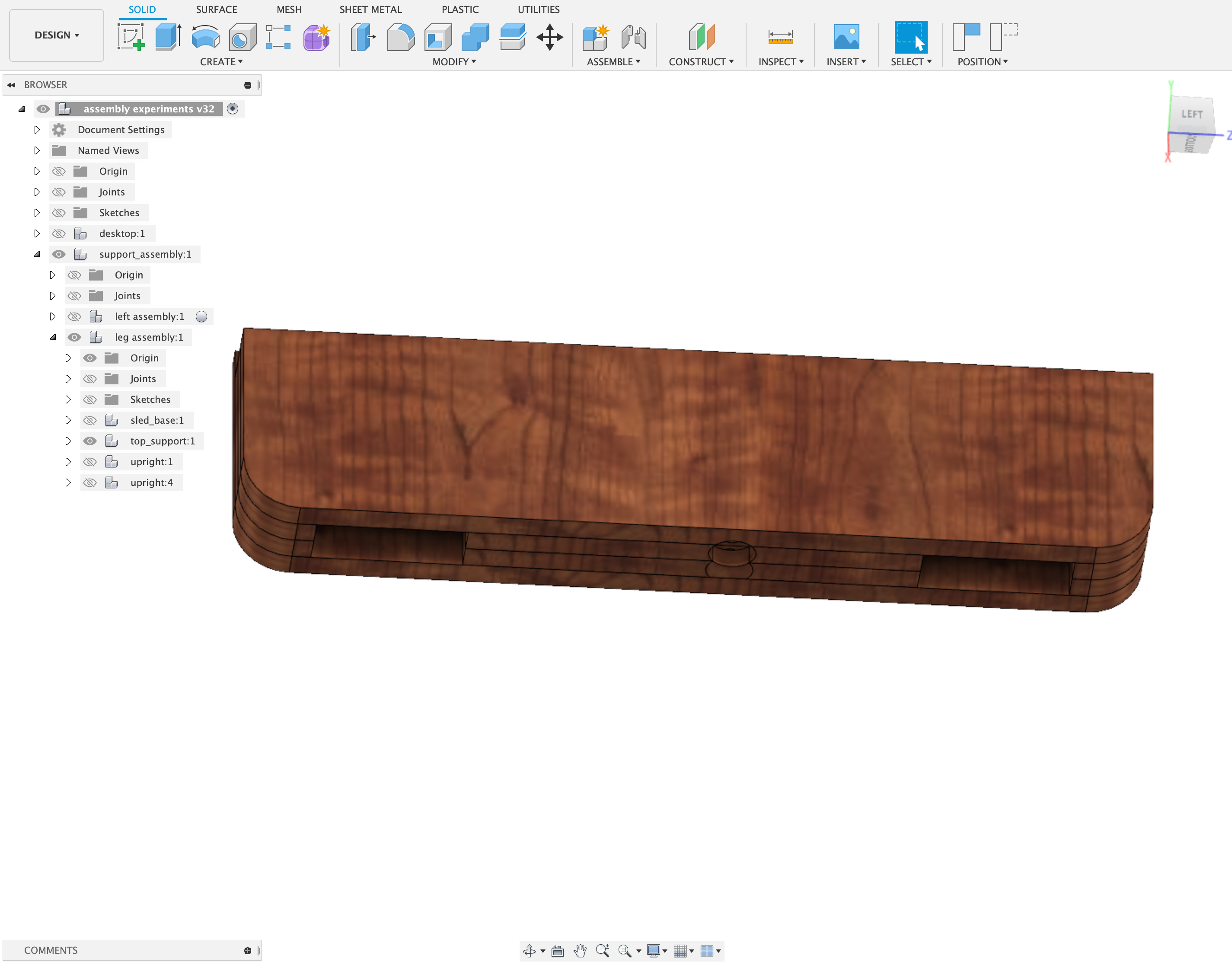Viewport: 1232px width, 965px height.
Task: Create a New Component from Assemble group
Action: click(595, 38)
